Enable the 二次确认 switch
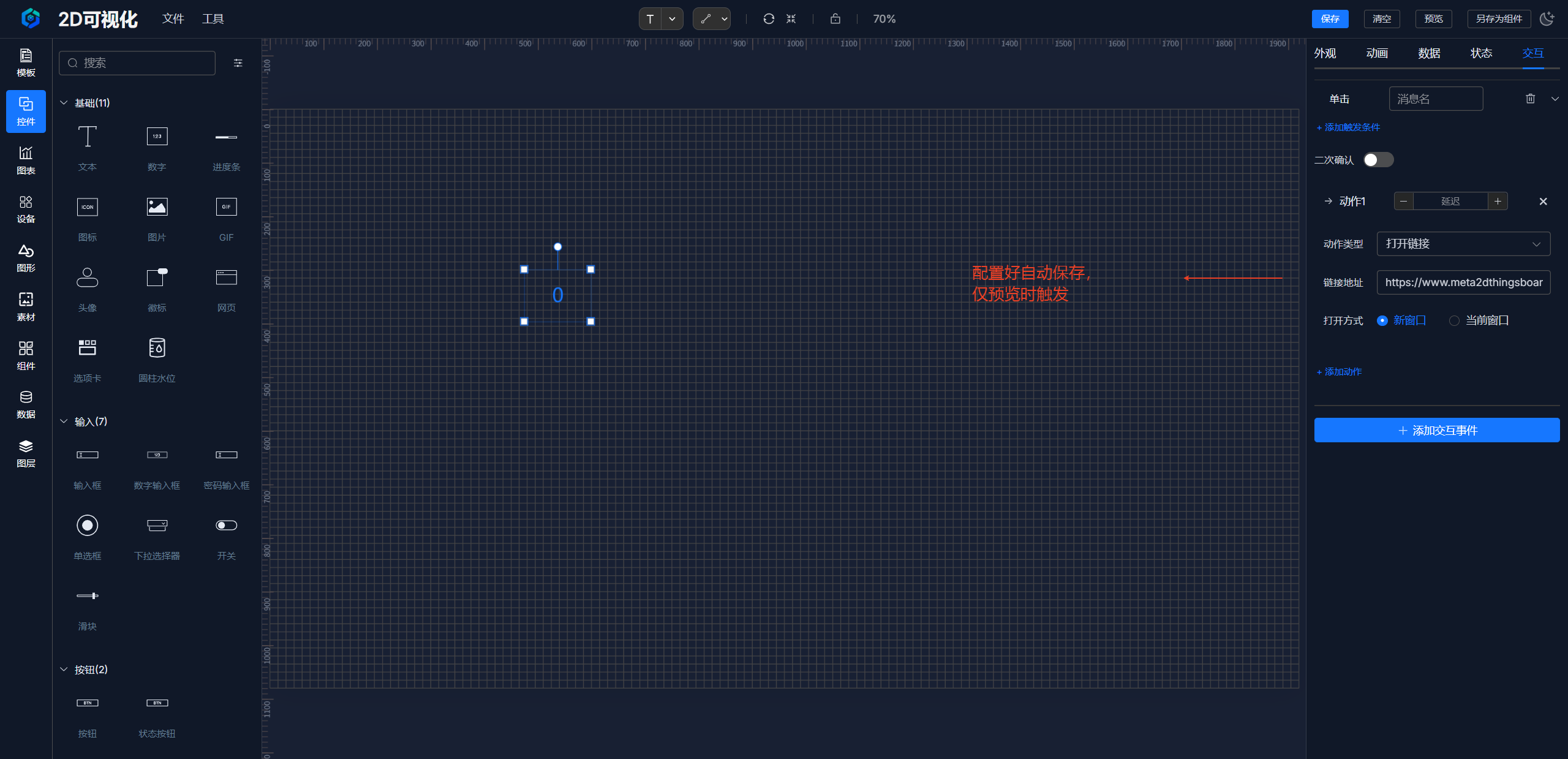 [x=1378, y=160]
